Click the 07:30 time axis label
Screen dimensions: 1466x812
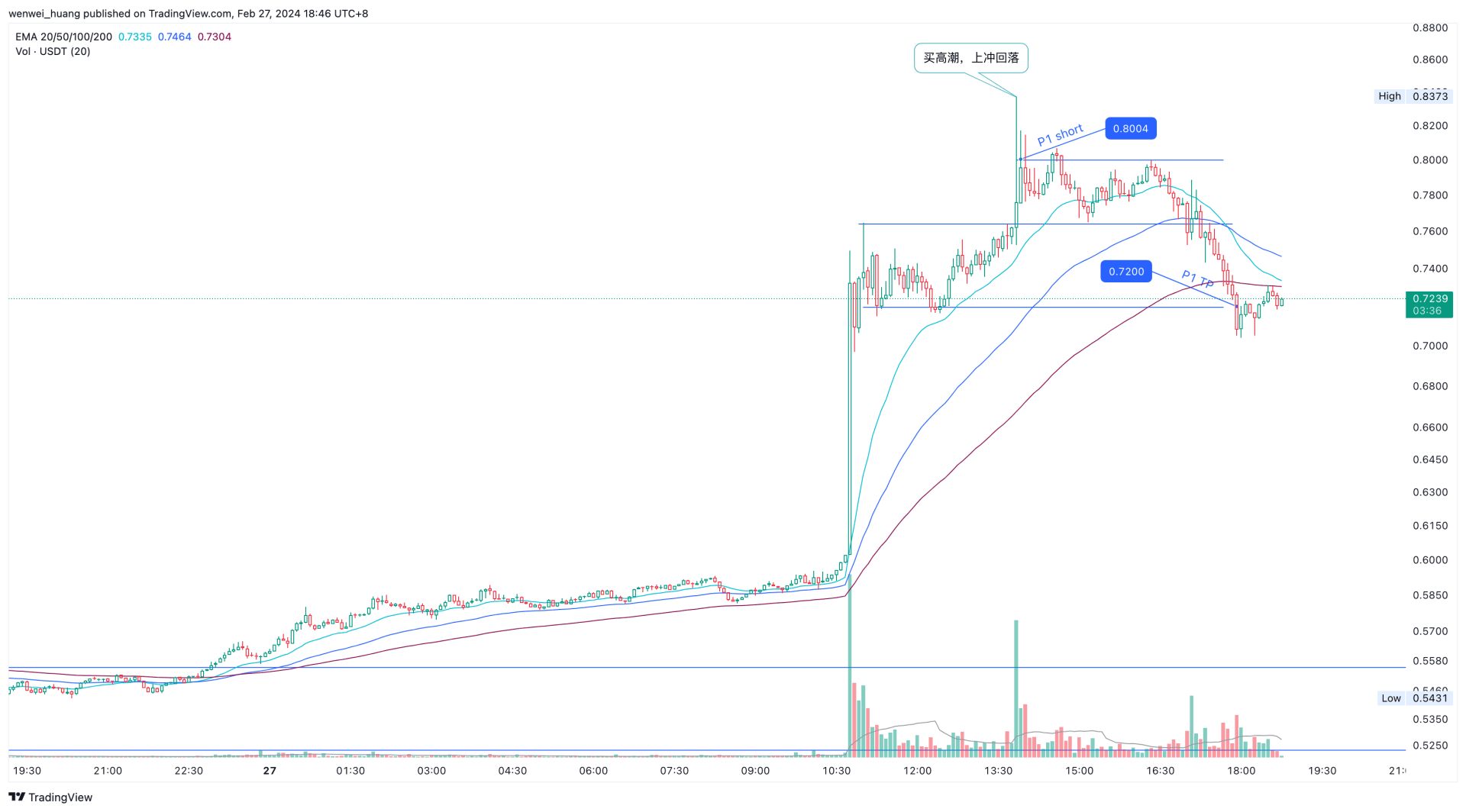point(674,771)
